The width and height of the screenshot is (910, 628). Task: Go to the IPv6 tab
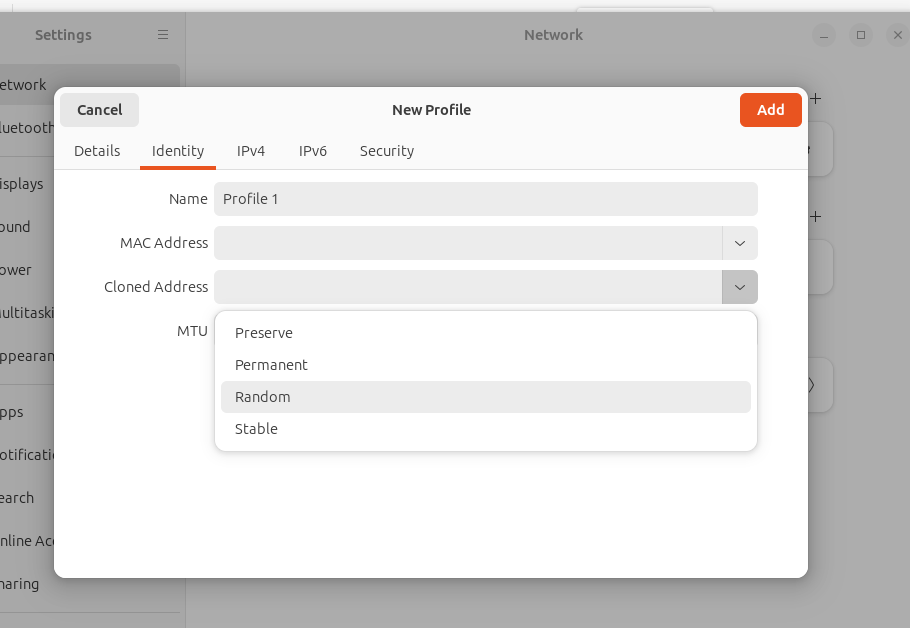[313, 151]
